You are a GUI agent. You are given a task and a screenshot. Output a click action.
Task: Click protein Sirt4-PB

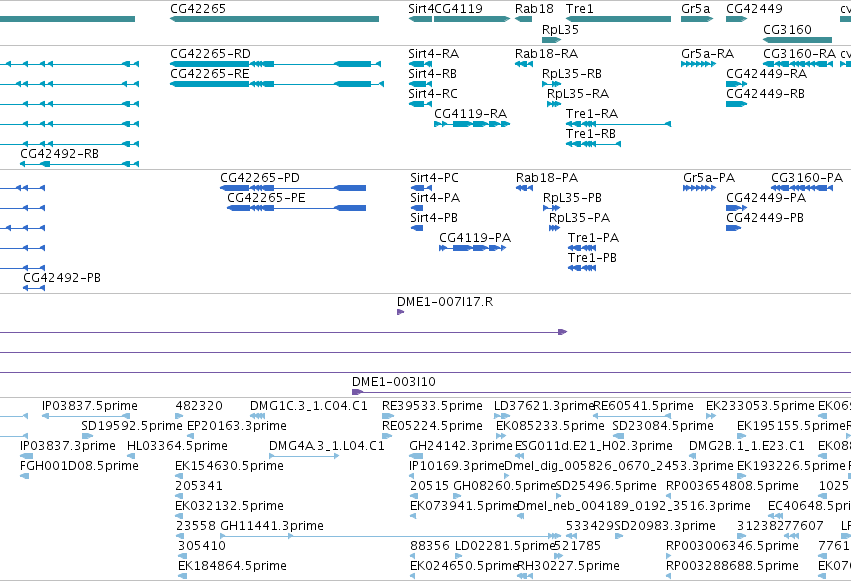[x=417, y=228]
